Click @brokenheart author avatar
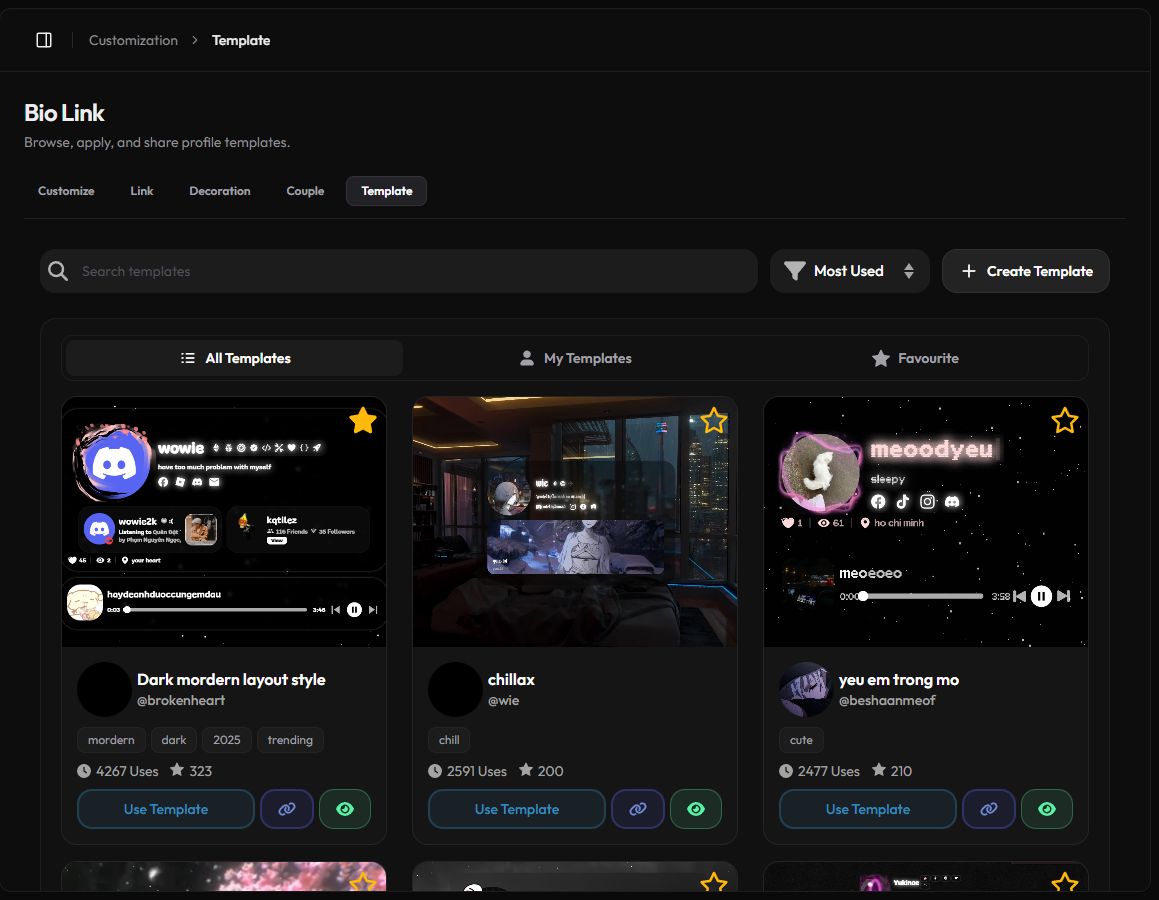This screenshot has width=1159, height=900. (x=104, y=689)
